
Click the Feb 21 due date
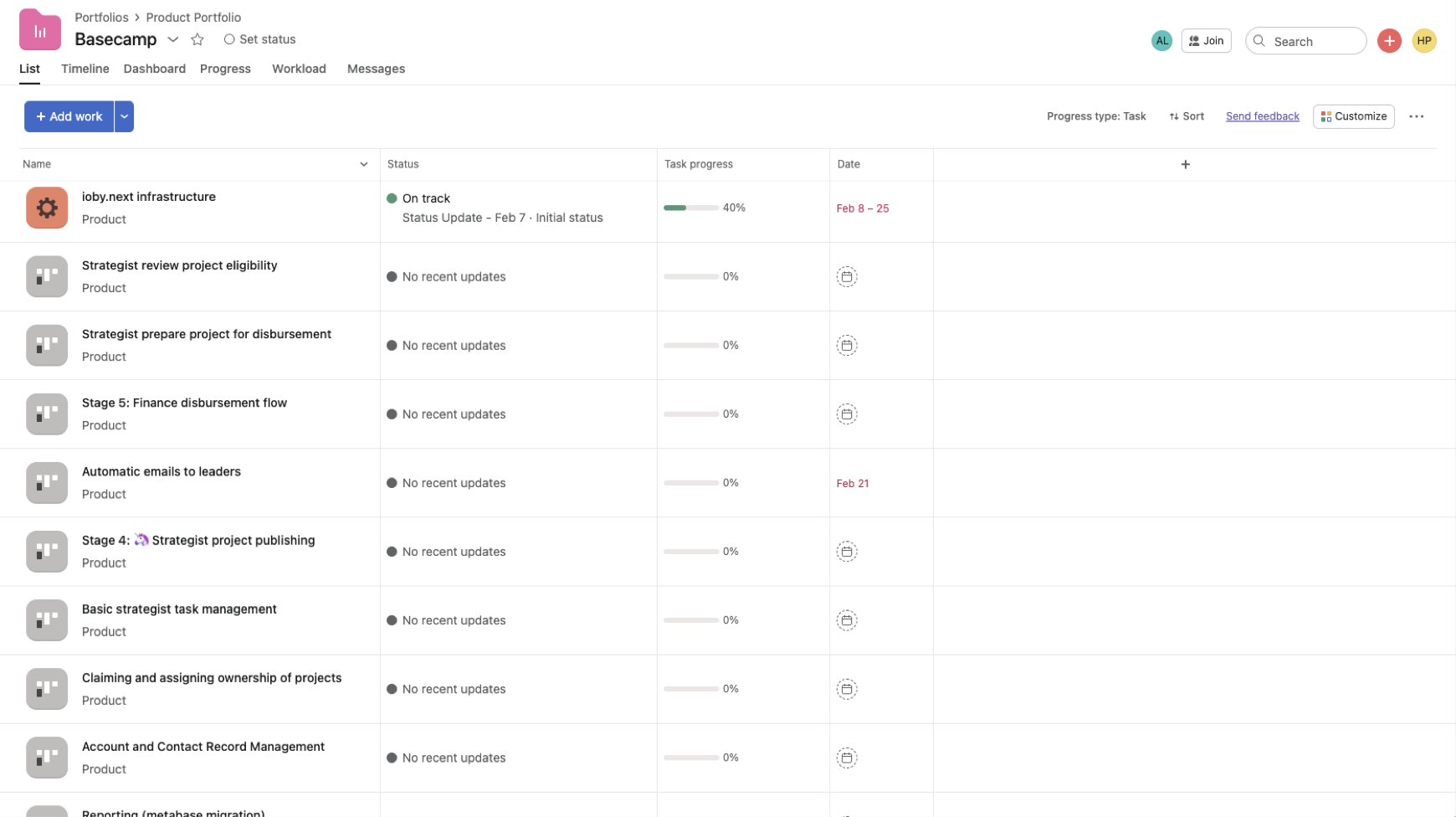(x=853, y=483)
